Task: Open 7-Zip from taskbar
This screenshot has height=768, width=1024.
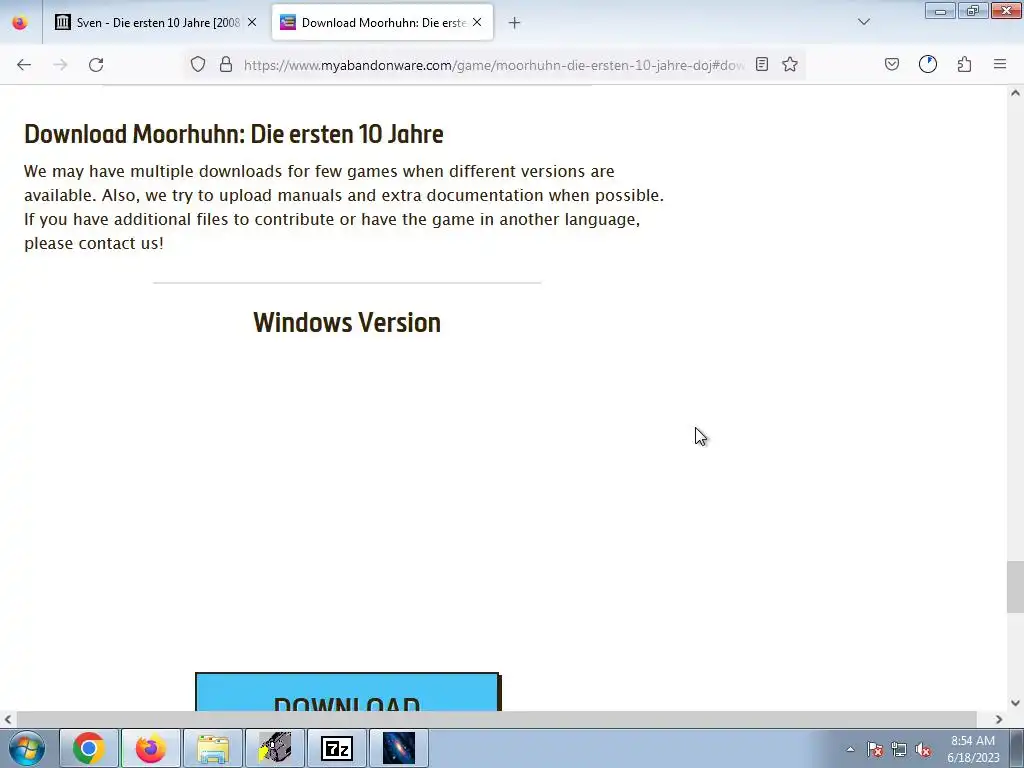Action: 337,748
